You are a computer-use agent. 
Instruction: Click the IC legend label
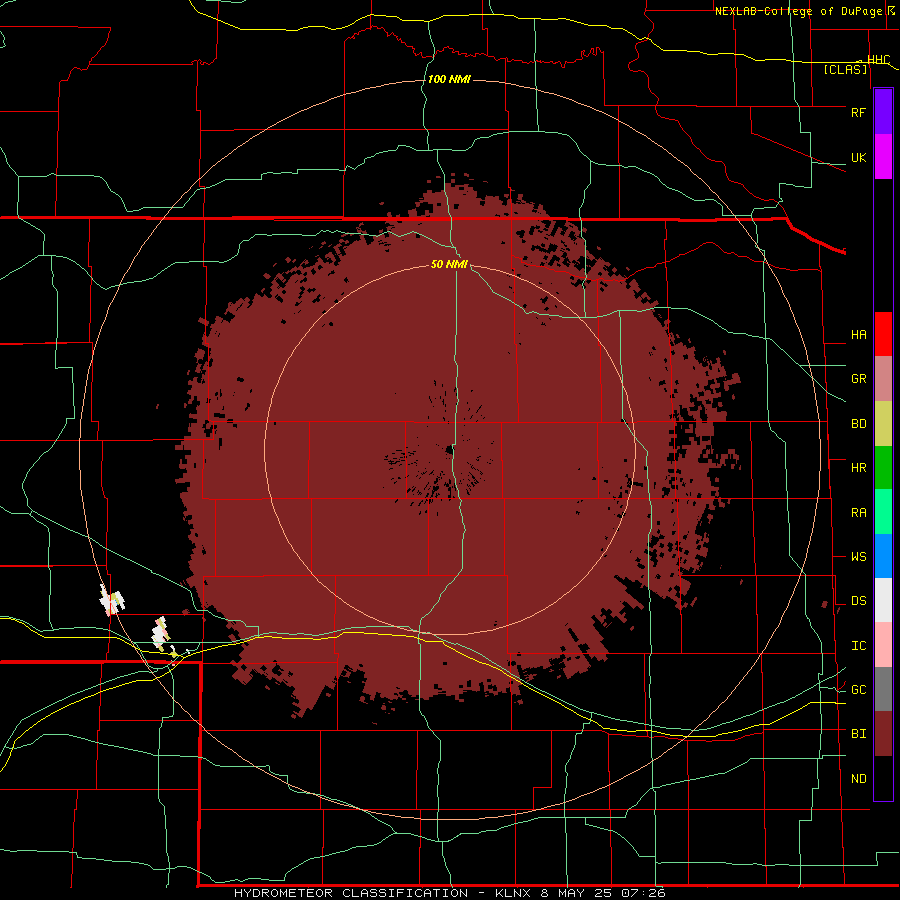(x=858, y=646)
